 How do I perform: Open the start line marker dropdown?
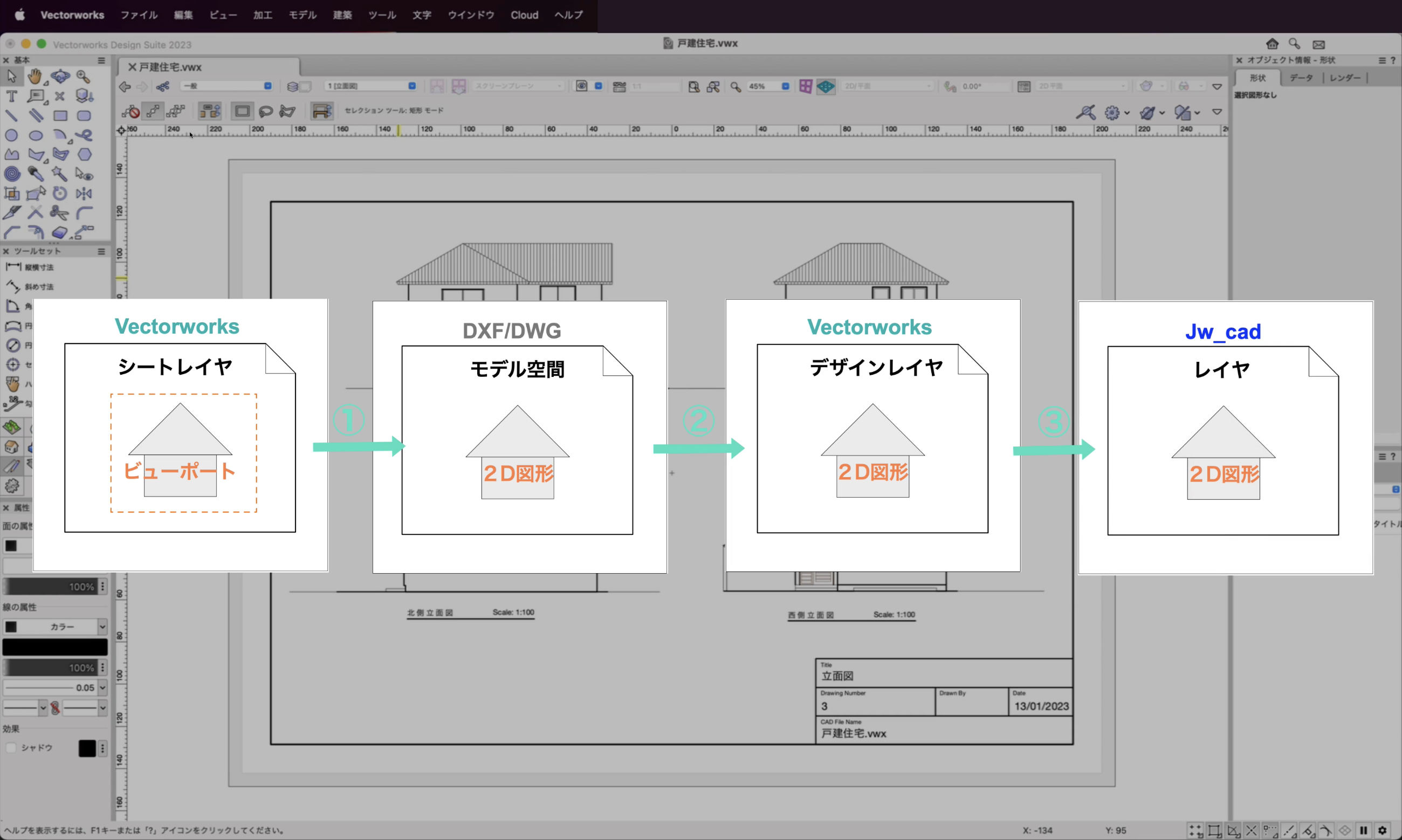(x=25, y=707)
